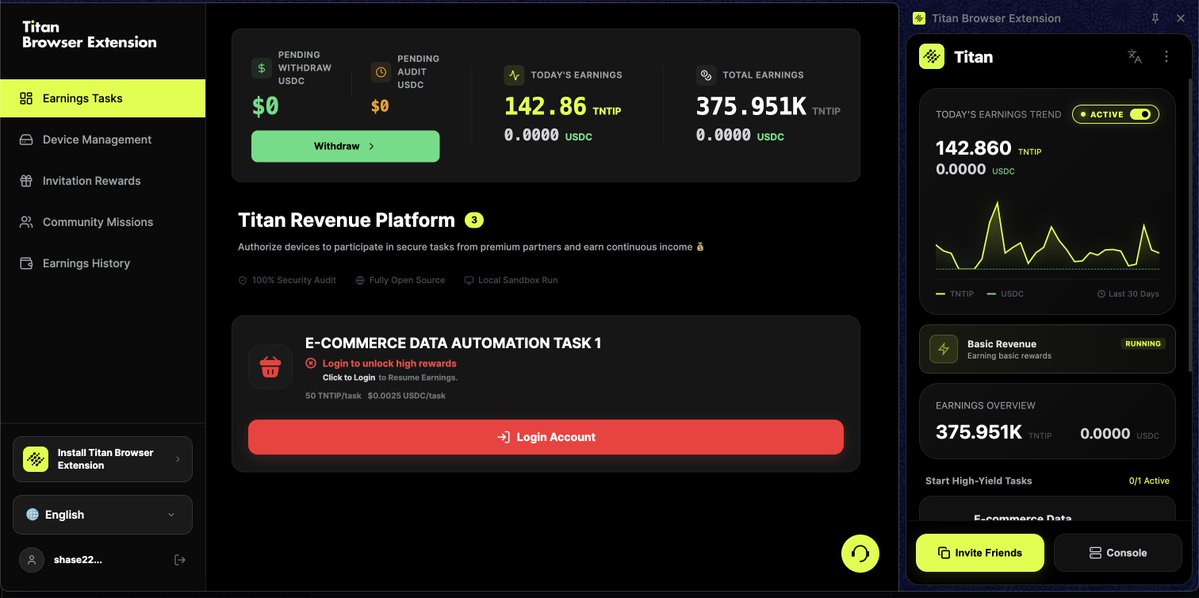1199x598 pixels.
Task: Click the logout icon next to shase22
Action: point(180,560)
